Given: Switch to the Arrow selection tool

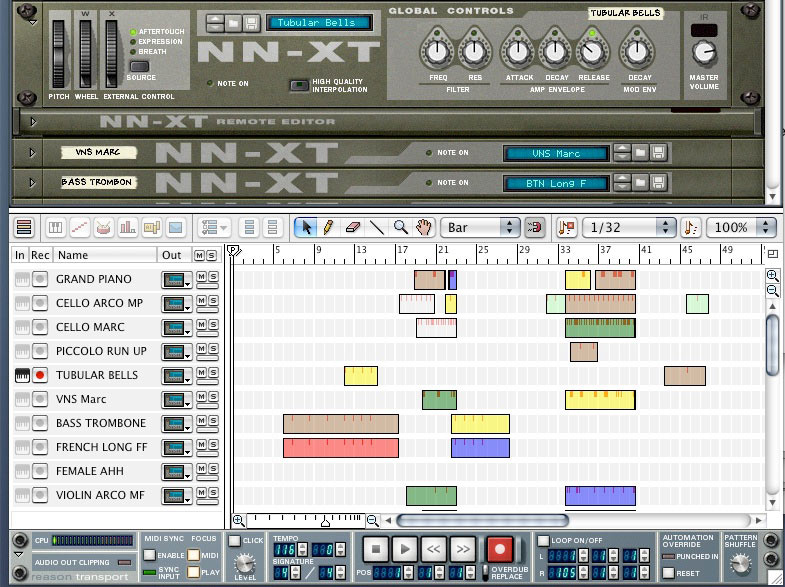Looking at the screenshot, I should [x=305, y=228].
